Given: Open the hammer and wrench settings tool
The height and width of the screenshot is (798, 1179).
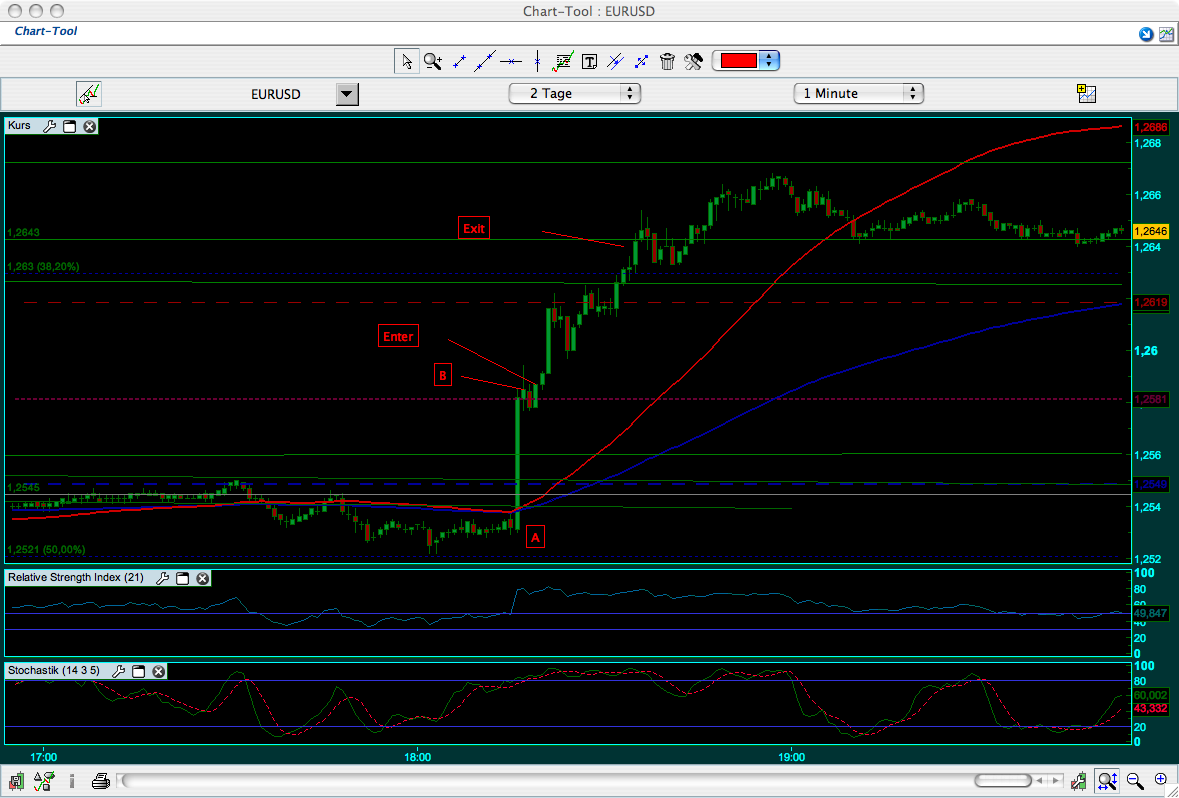Looking at the screenshot, I should click(693, 62).
